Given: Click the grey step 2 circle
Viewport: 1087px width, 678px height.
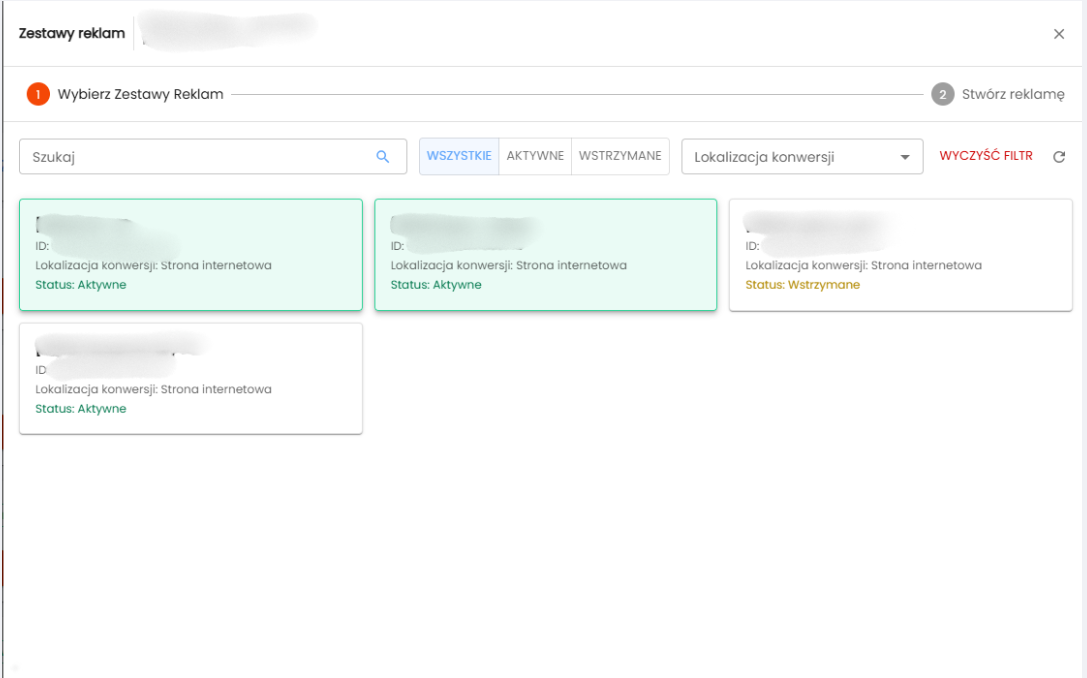Looking at the screenshot, I should click(x=941, y=95).
